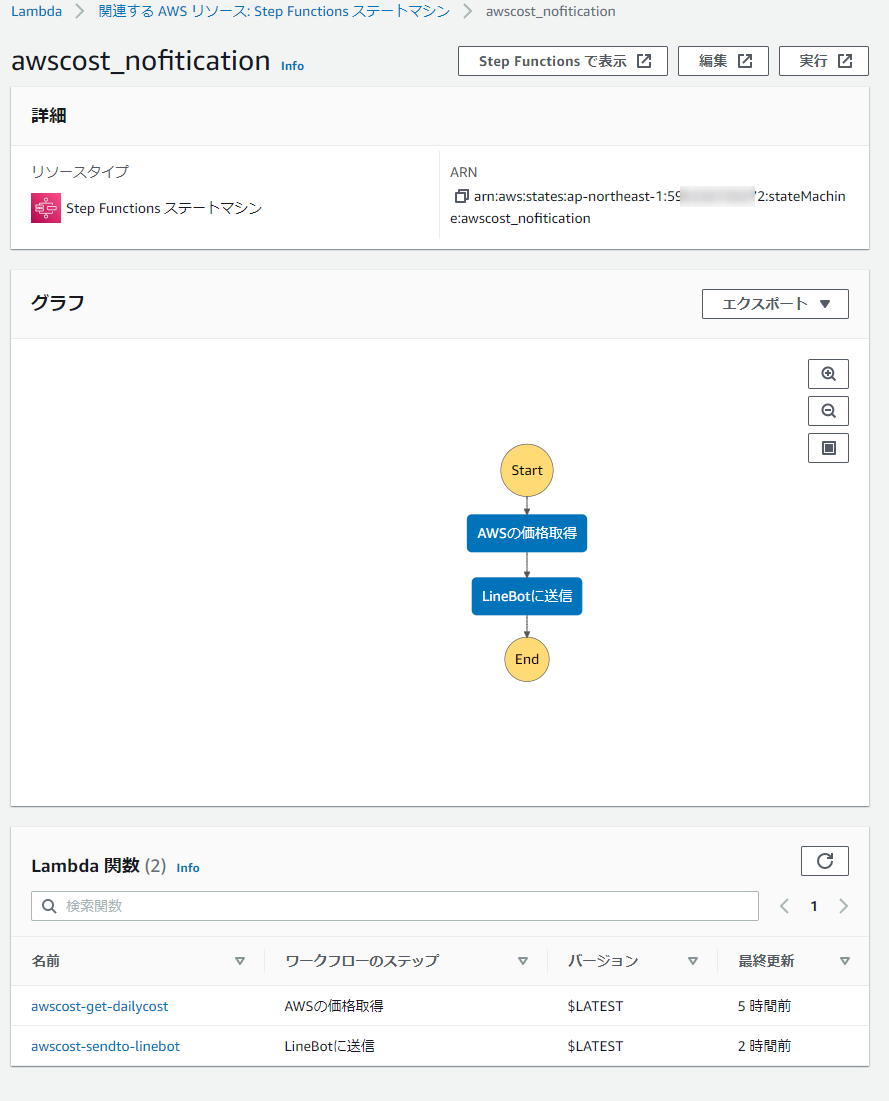Open Step Functions で表示 button

coord(562,61)
